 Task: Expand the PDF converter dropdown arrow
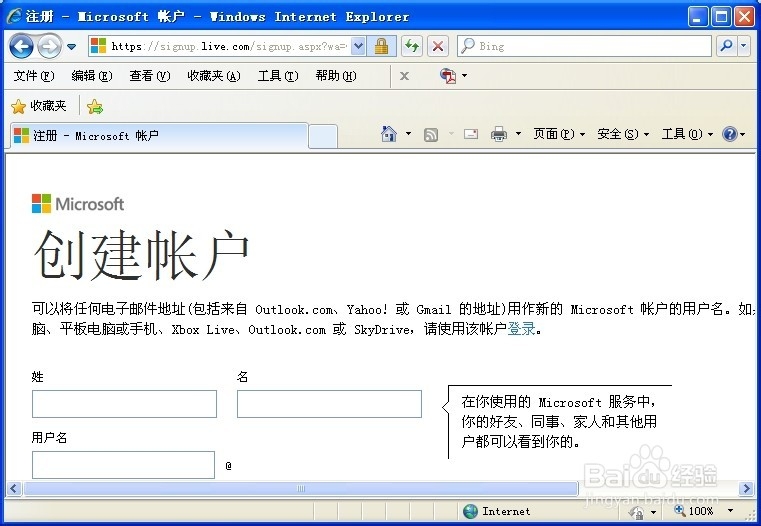(x=464, y=76)
